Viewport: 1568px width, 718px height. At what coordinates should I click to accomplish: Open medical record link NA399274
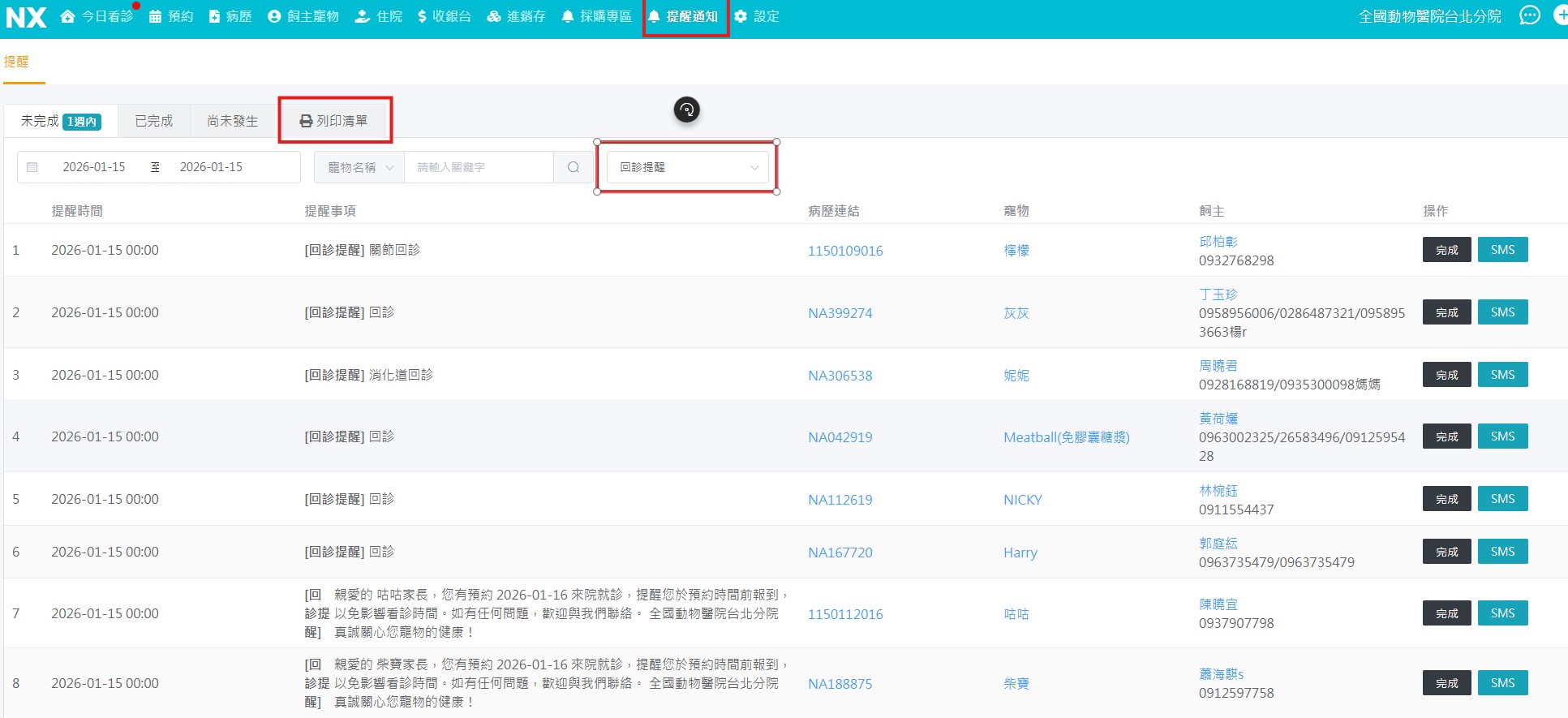[x=840, y=313]
